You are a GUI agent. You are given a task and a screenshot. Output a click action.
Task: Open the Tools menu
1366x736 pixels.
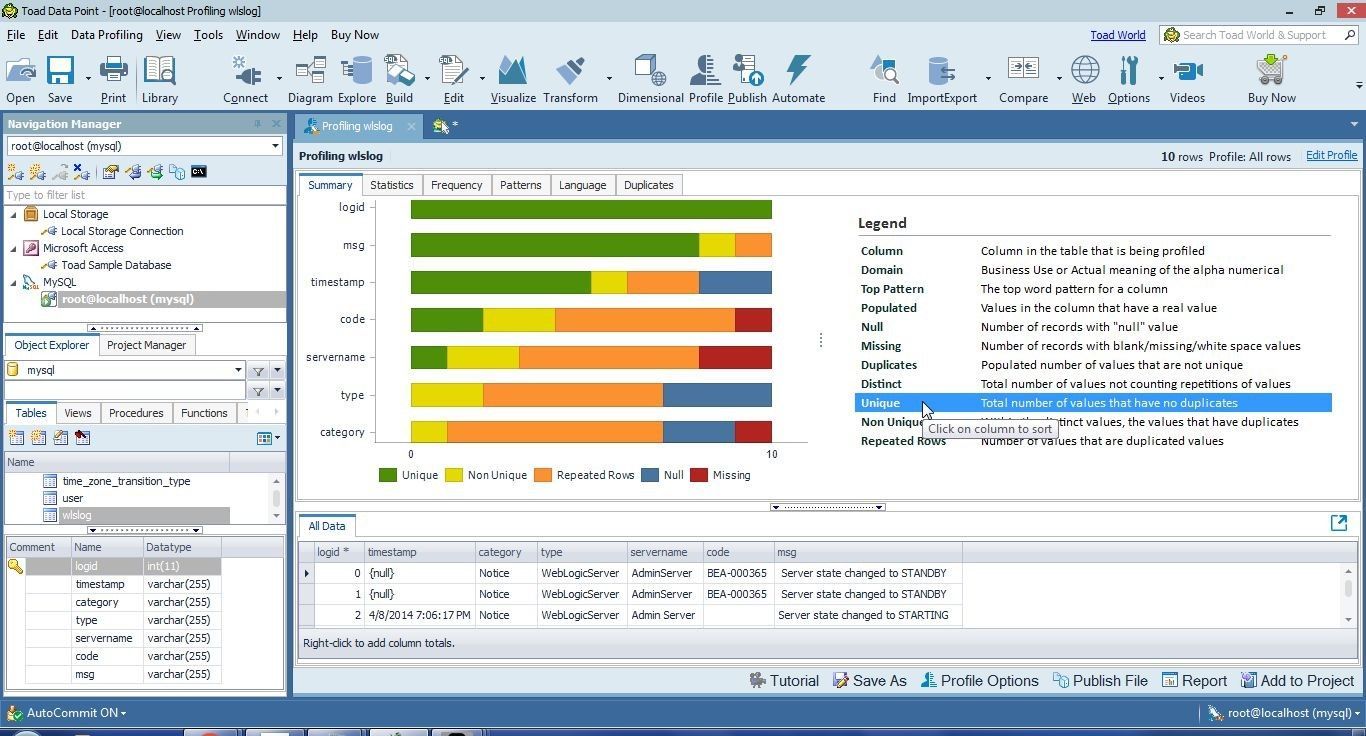[x=208, y=35]
